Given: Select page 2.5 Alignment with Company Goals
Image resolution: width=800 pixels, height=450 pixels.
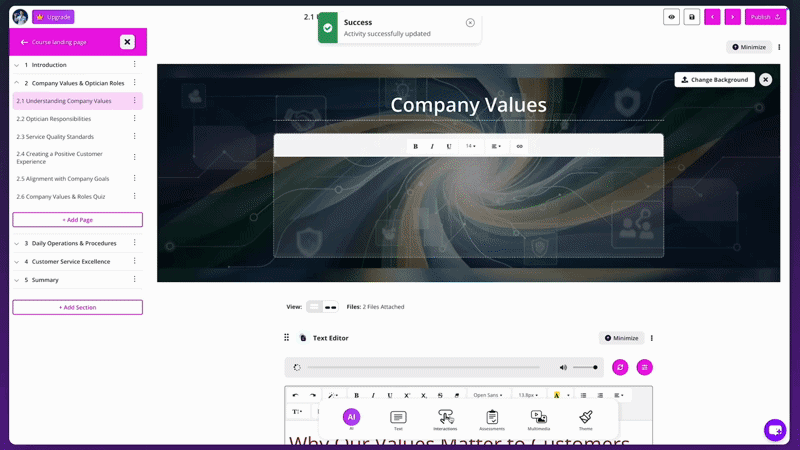Looking at the screenshot, I should pos(63,179).
